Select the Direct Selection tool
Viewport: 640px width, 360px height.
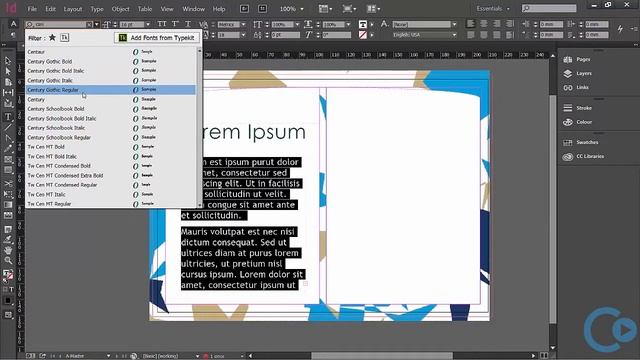pos(8,71)
